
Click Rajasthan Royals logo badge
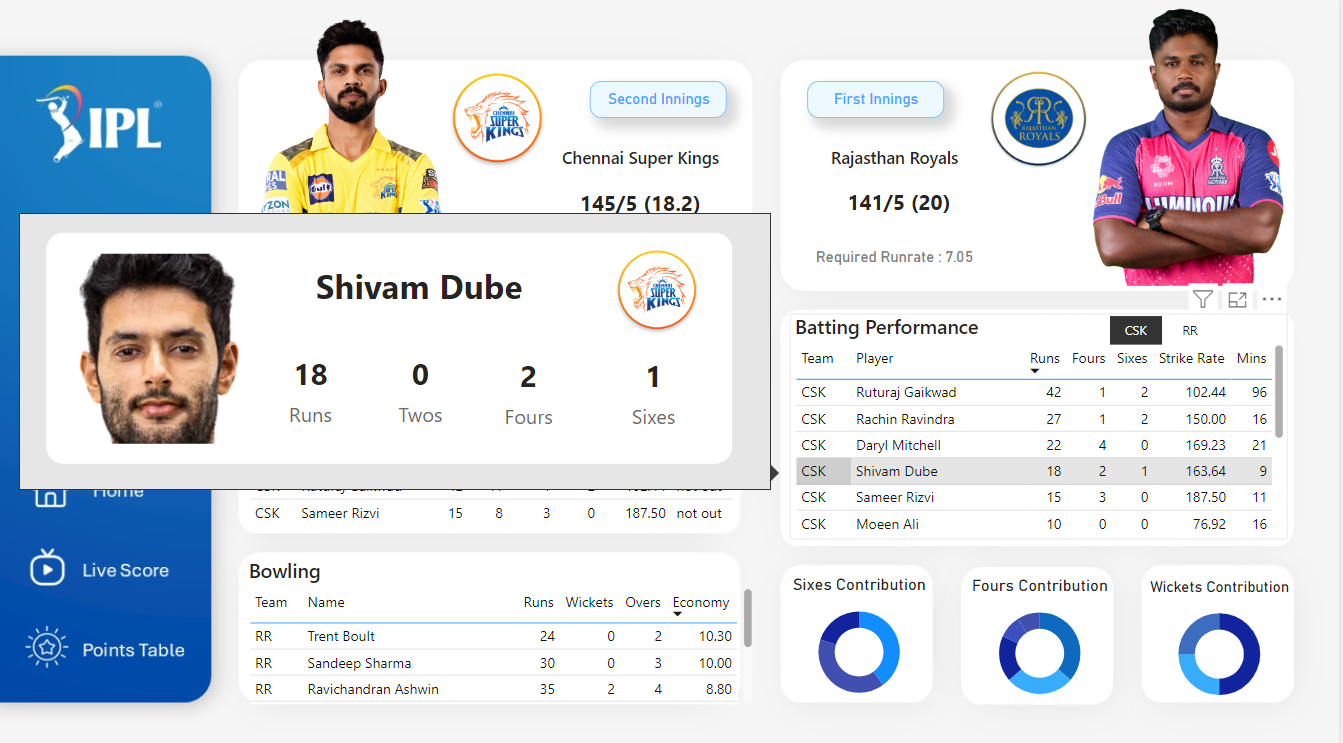click(x=1038, y=118)
